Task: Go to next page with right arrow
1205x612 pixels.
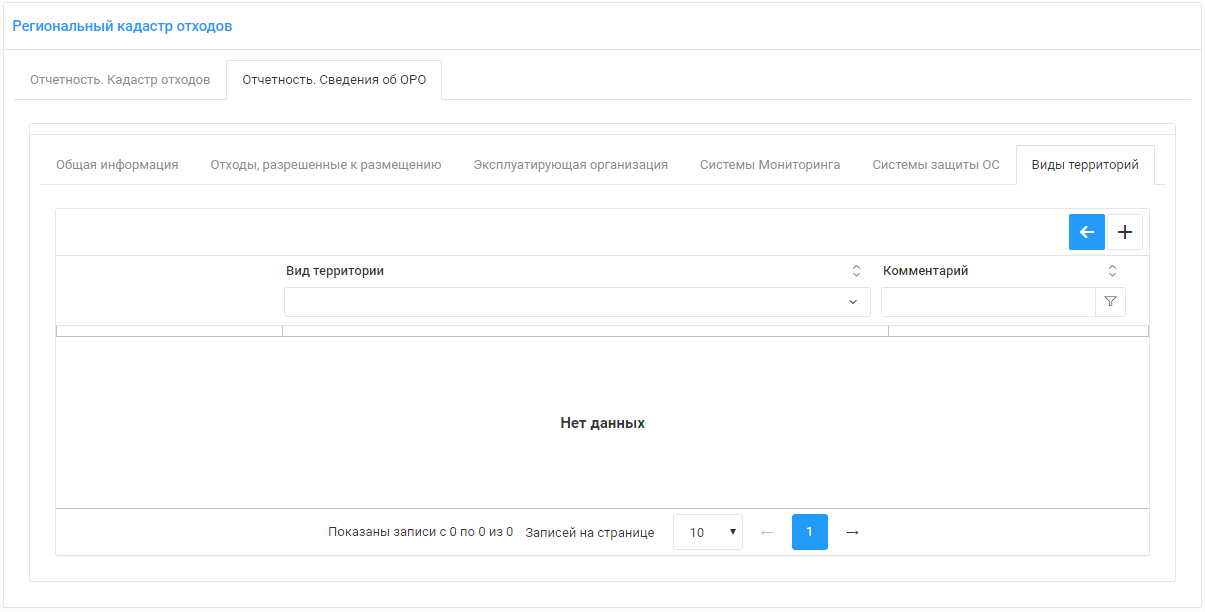Action: click(x=852, y=532)
